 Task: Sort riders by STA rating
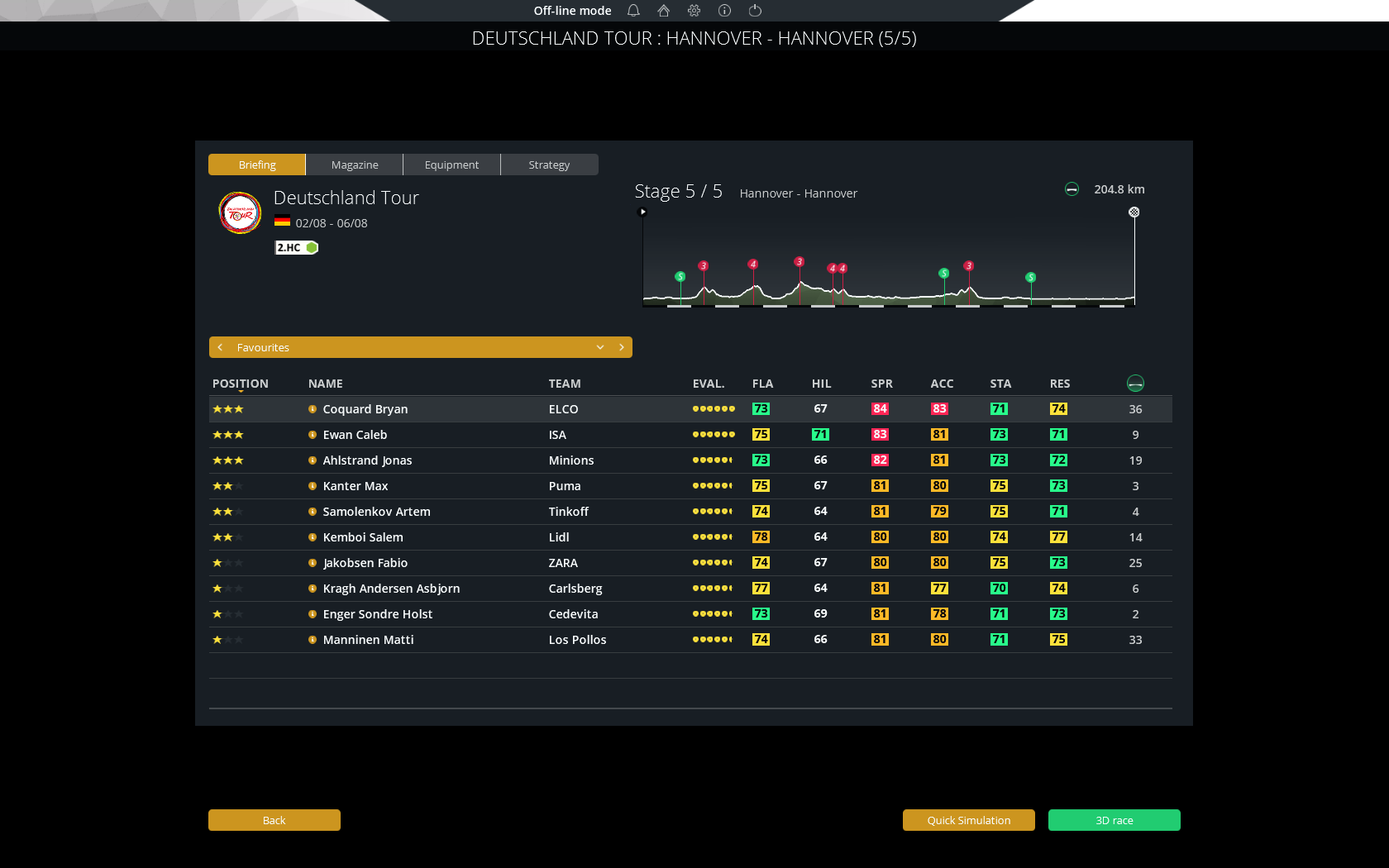click(1000, 384)
